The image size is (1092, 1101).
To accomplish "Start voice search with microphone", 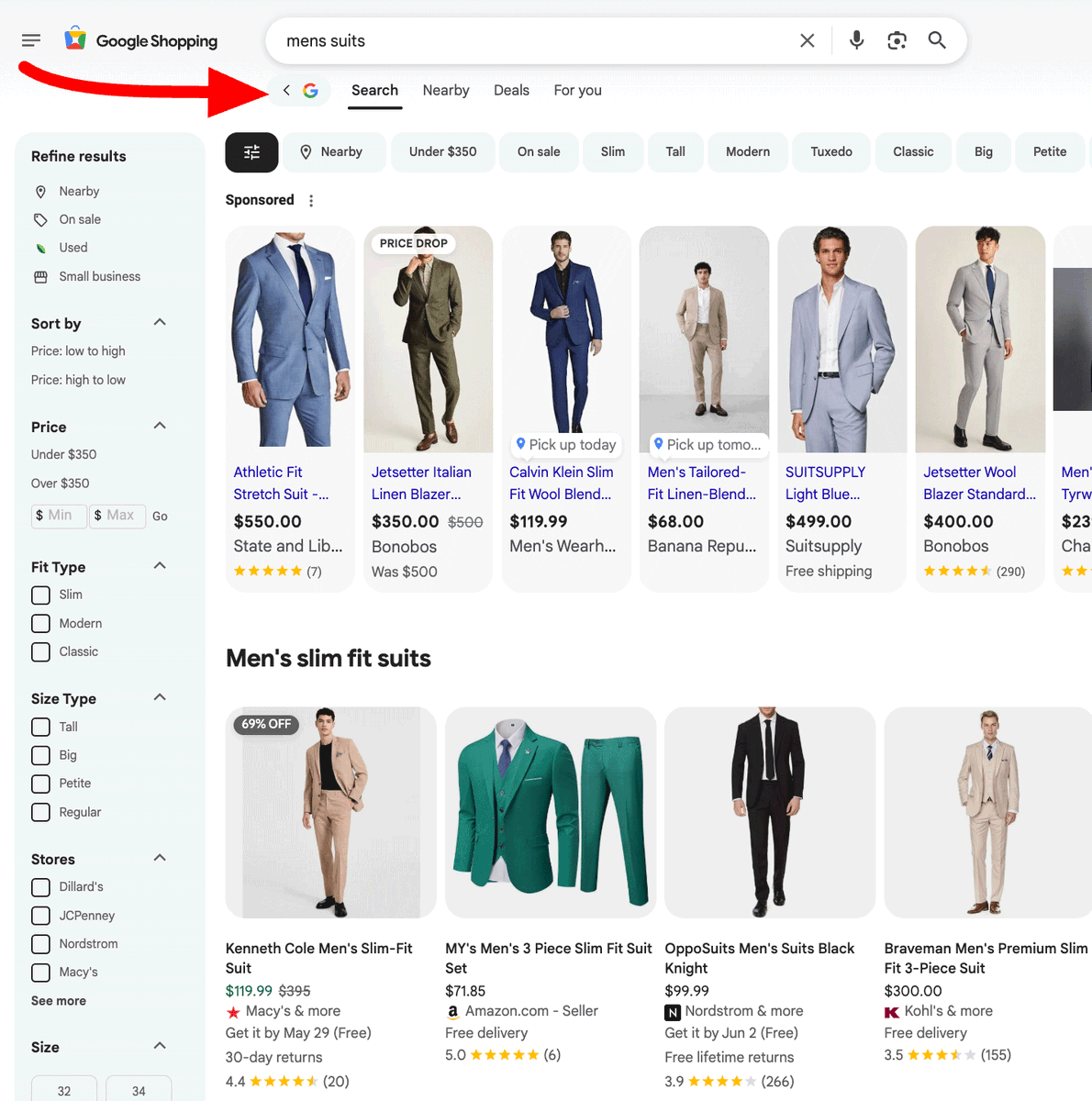I will (856, 40).
